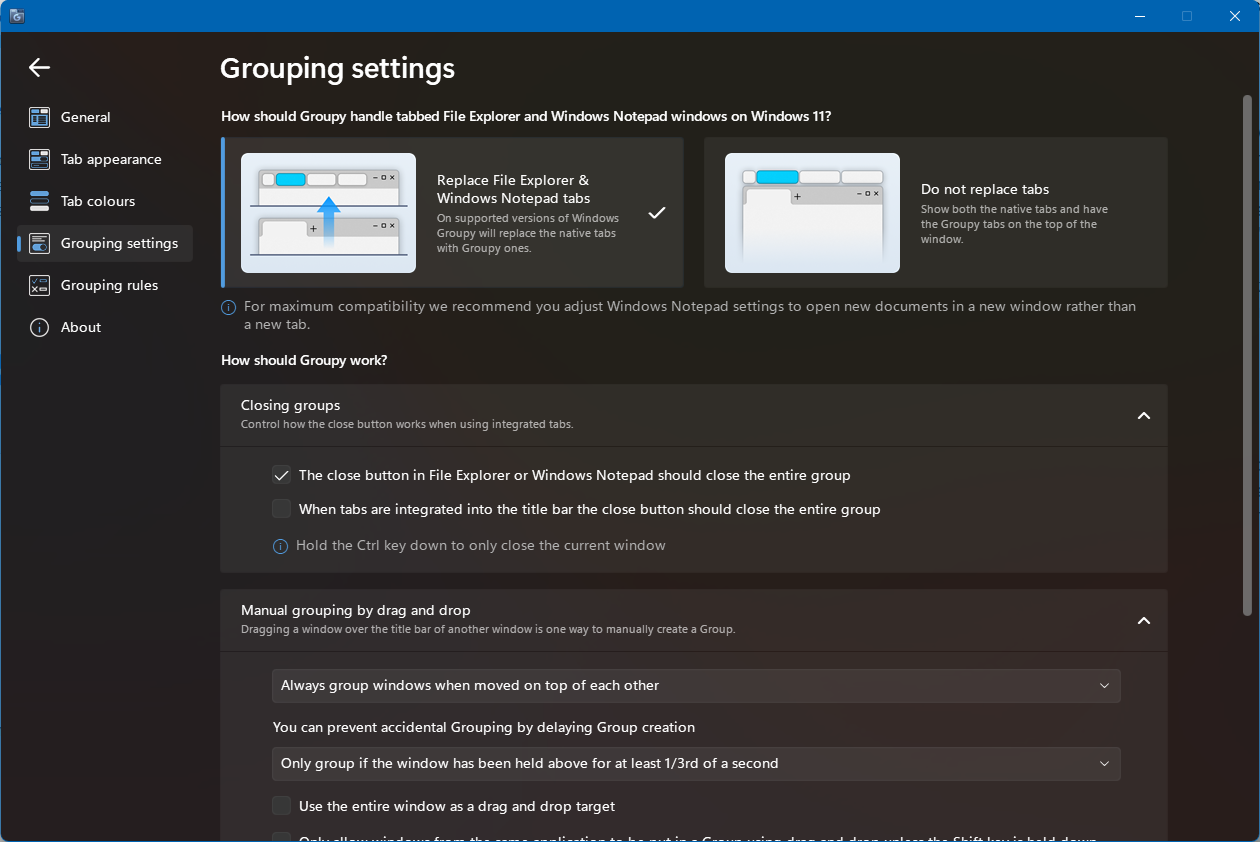Check title bar close button closes entire group
The height and width of the screenshot is (842, 1260).
click(x=282, y=509)
